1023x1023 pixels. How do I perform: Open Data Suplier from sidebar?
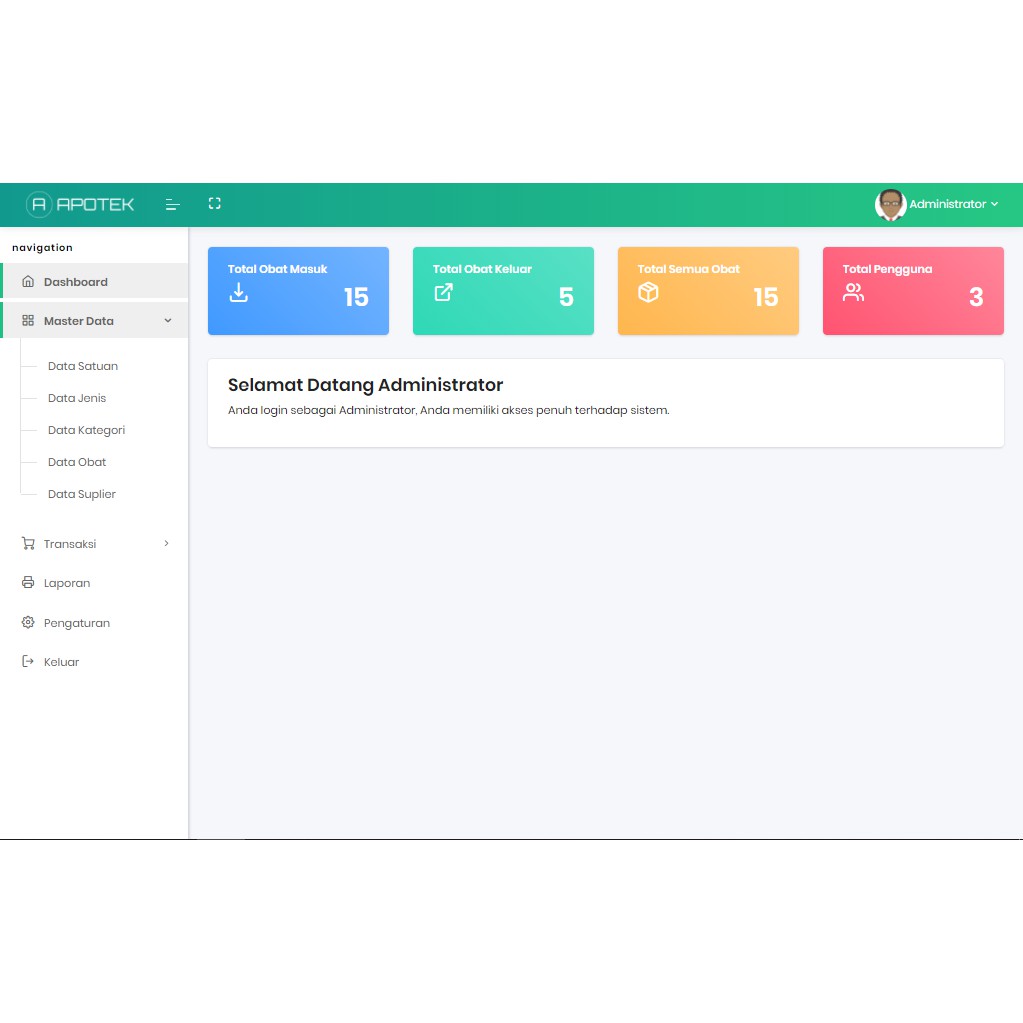[x=82, y=494]
